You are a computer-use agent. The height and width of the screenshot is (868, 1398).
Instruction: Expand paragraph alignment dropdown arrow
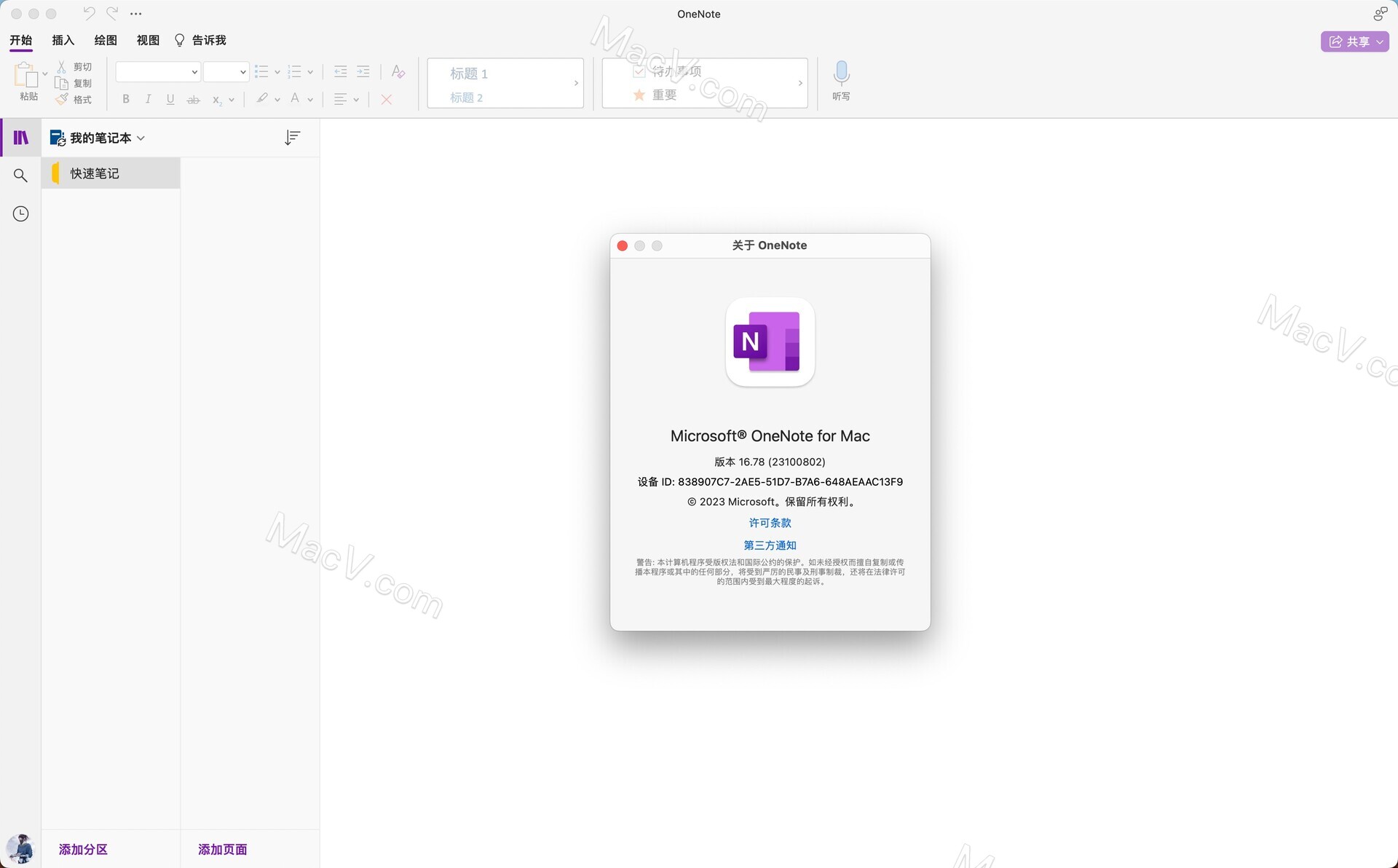point(356,100)
